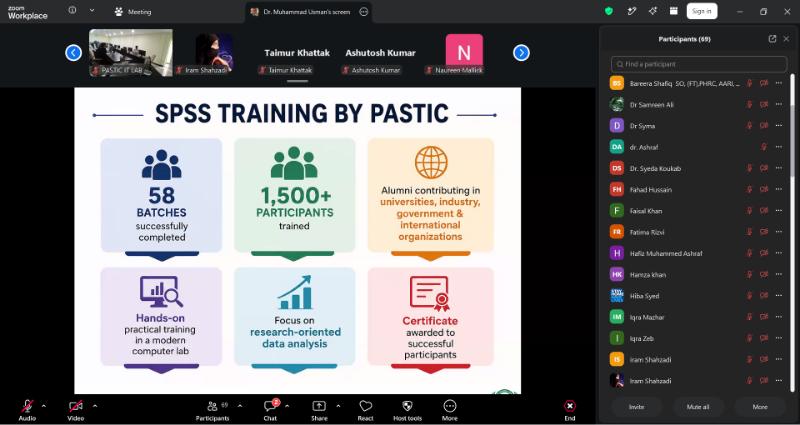
Task: Open the annotate pen icon in title bar
Action: pos(632,11)
